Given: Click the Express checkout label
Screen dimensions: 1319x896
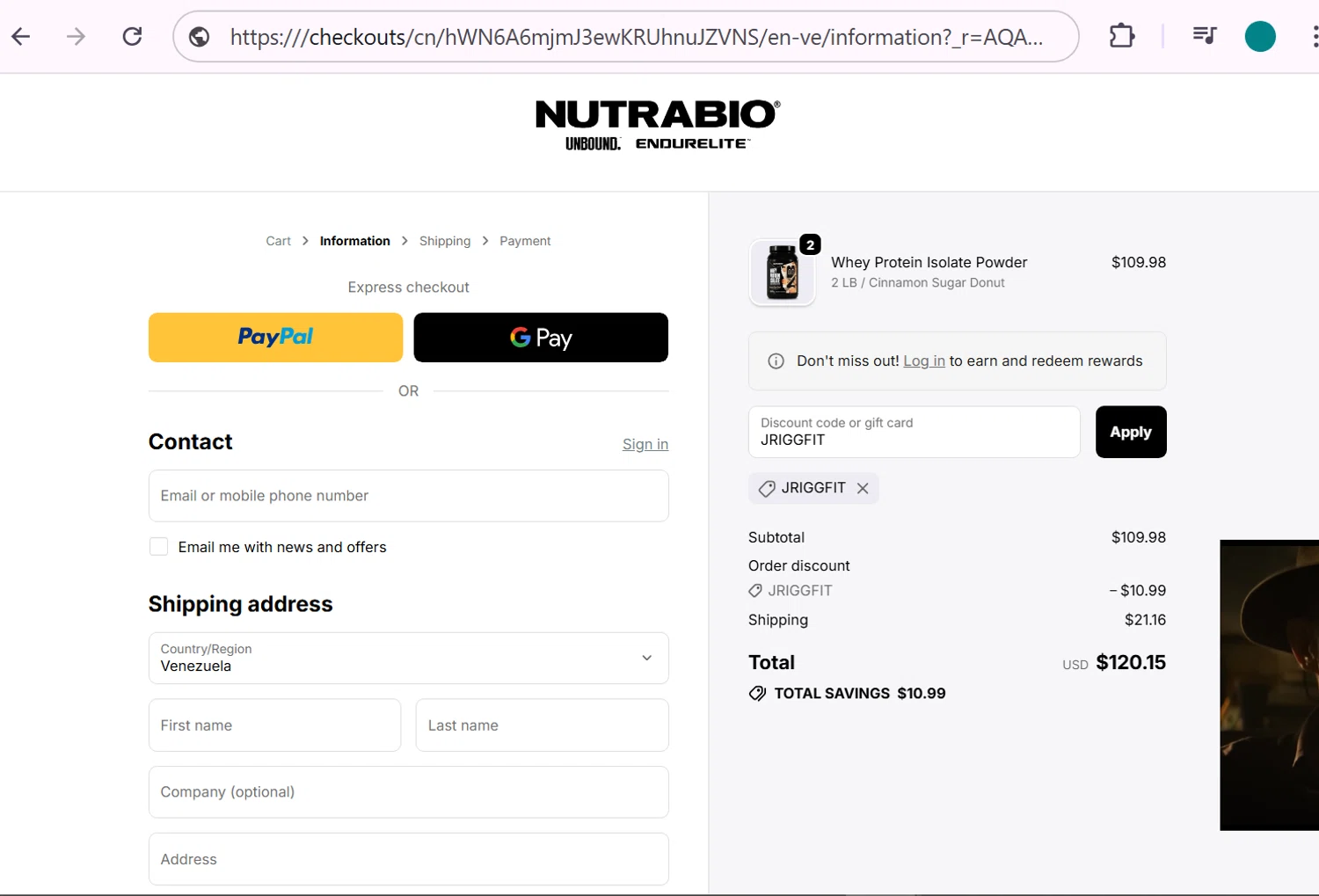Looking at the screenshot, I should click(408, 288).
